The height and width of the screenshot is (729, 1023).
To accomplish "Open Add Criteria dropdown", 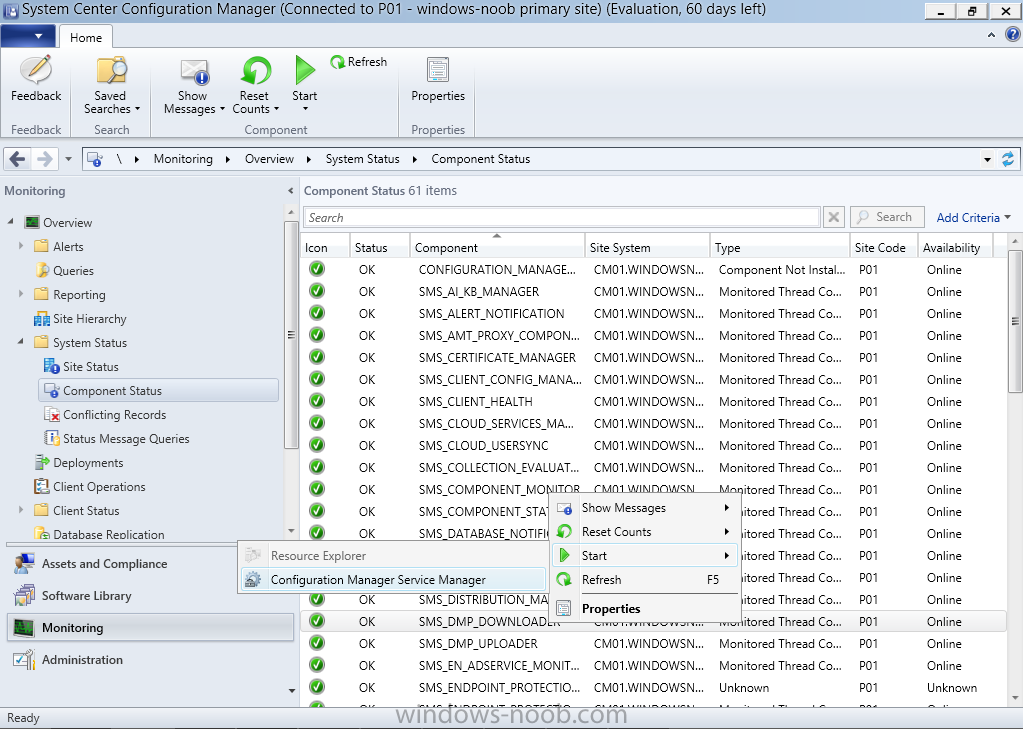I will pyautogui.click(x=973, y=217).
